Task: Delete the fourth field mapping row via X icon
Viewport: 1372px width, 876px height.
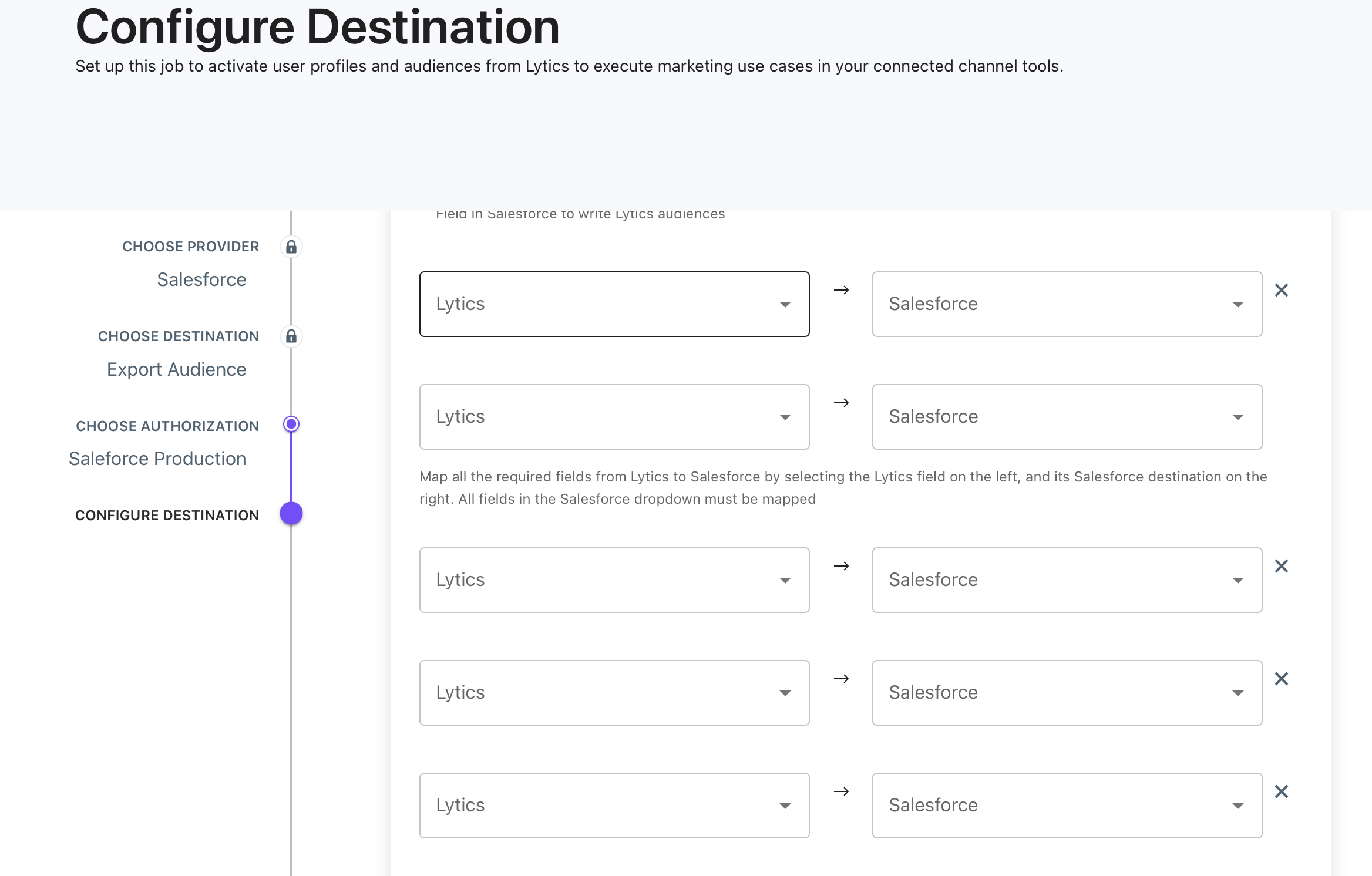Action: (x=1282, y=679)
